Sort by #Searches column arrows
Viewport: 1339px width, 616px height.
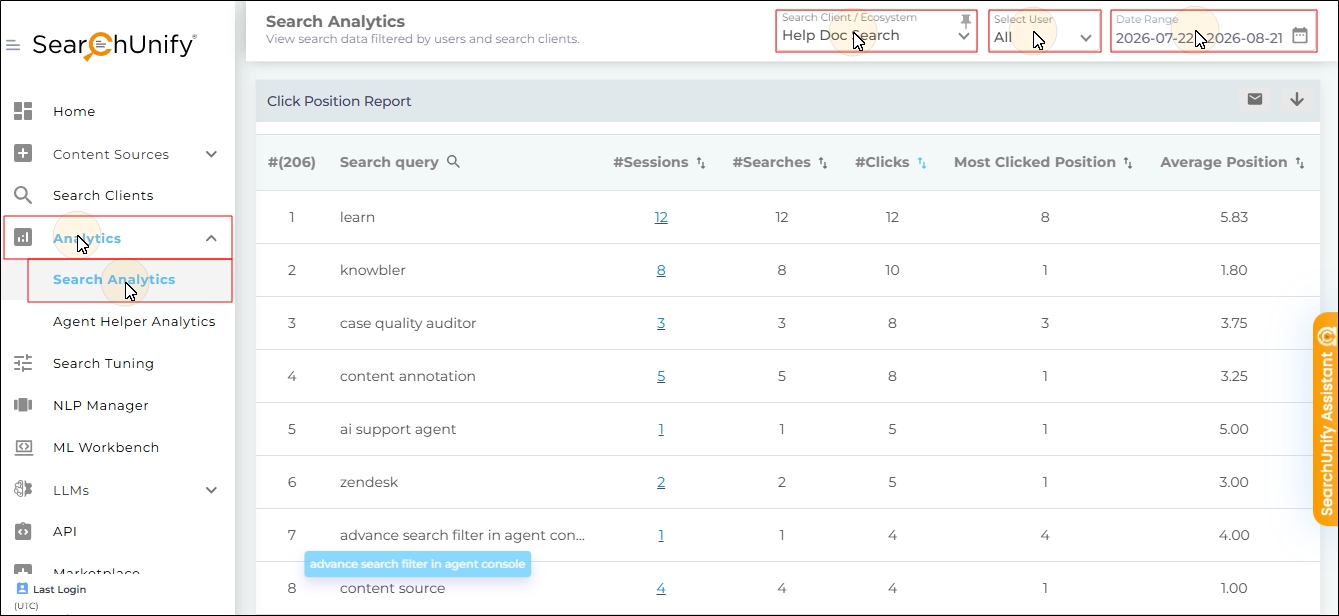click(x=823, y=162)
